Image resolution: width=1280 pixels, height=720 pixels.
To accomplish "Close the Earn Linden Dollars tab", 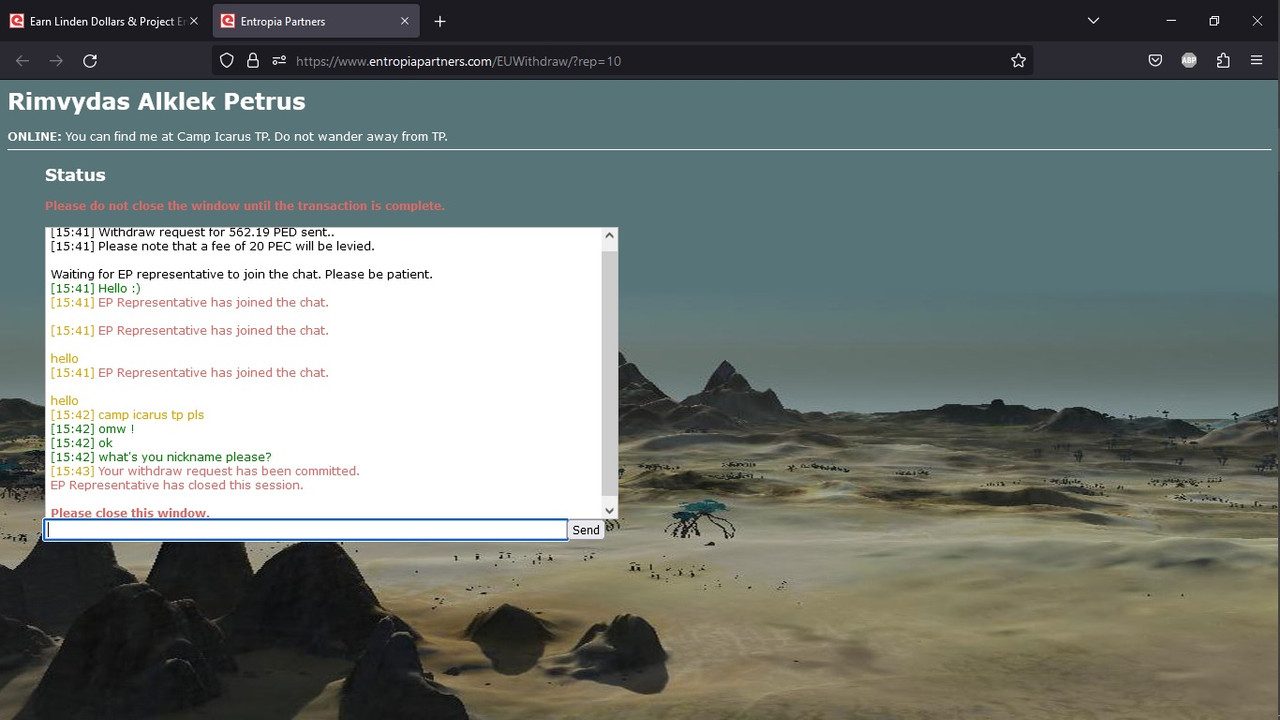I will tap(194, 21).
